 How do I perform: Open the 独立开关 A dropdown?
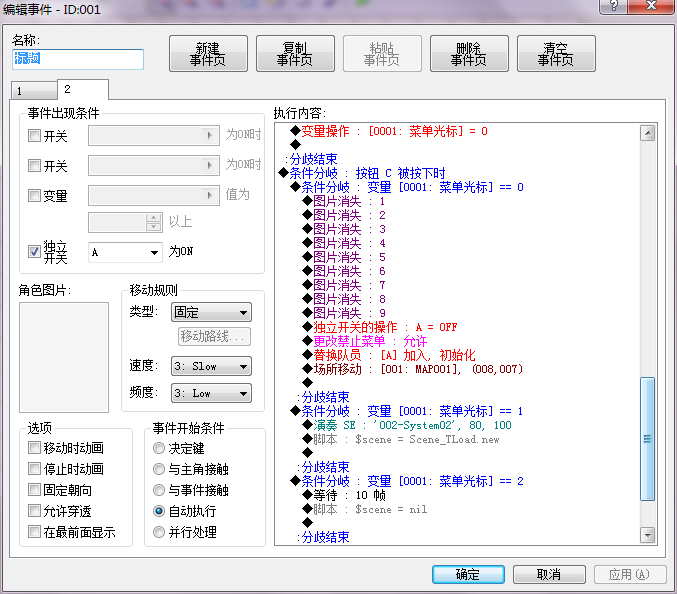point(125,252)
